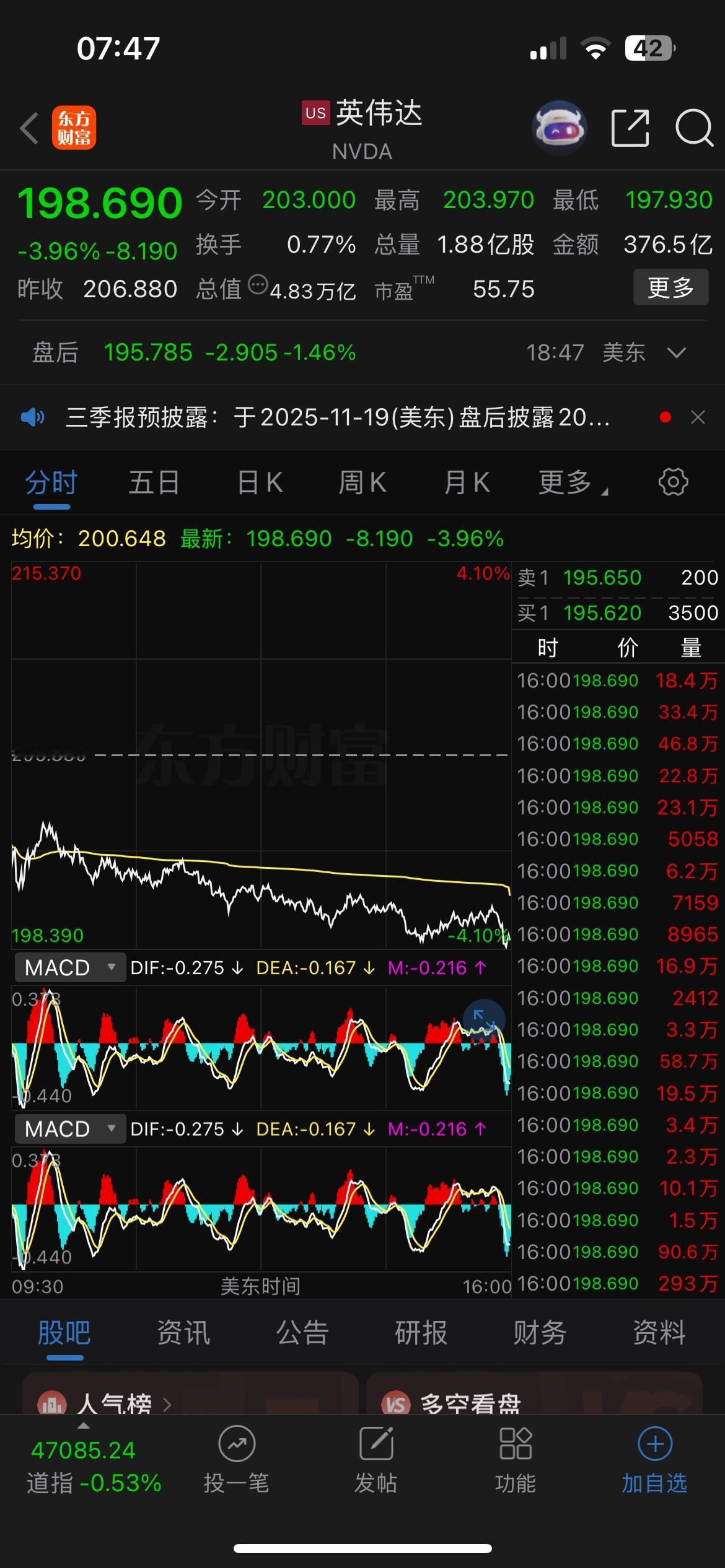Tap the red dot notice indicator

point(666,417)
